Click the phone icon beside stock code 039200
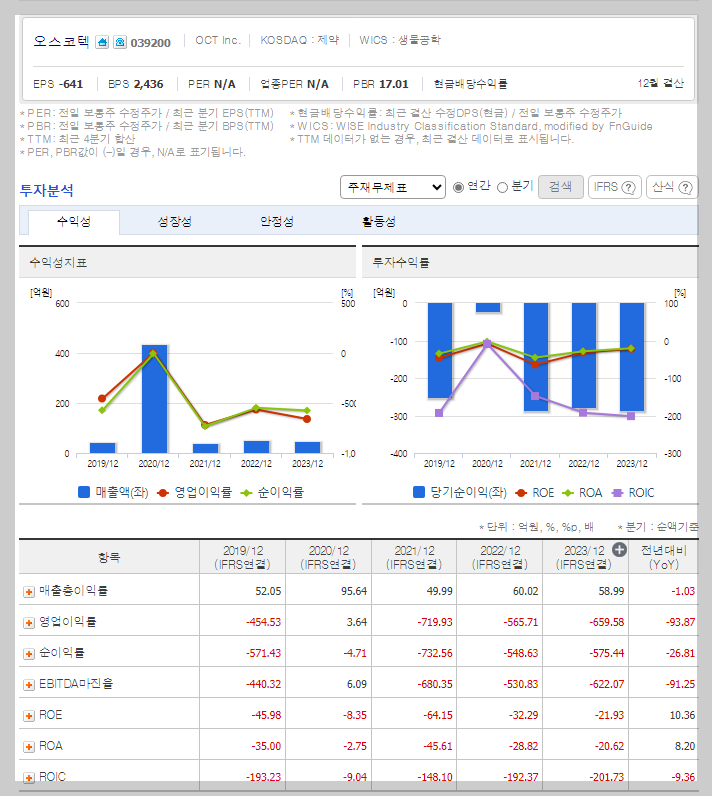The width and height of the screenshot is (712, 796). [120, 42]
